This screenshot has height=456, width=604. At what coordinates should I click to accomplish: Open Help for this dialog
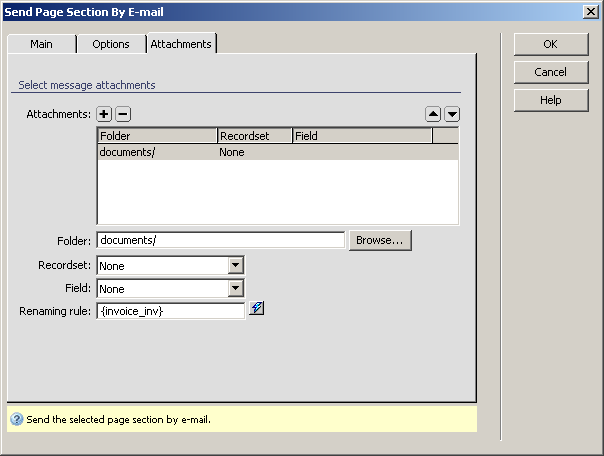pyautogui.click(x=550, y=100)
